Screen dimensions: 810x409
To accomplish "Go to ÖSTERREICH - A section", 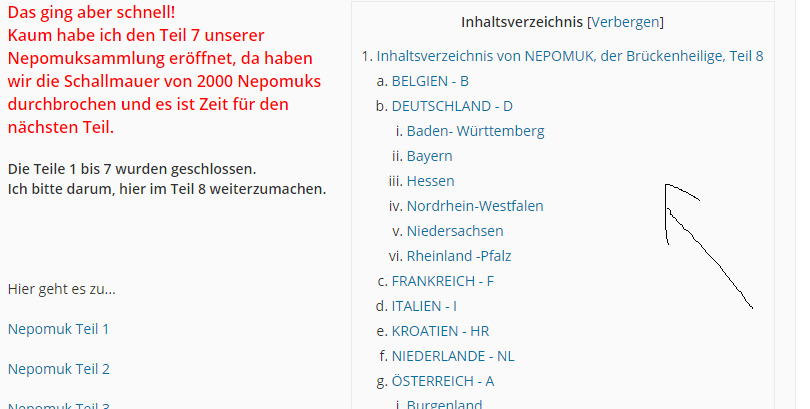I will point(443,381).
